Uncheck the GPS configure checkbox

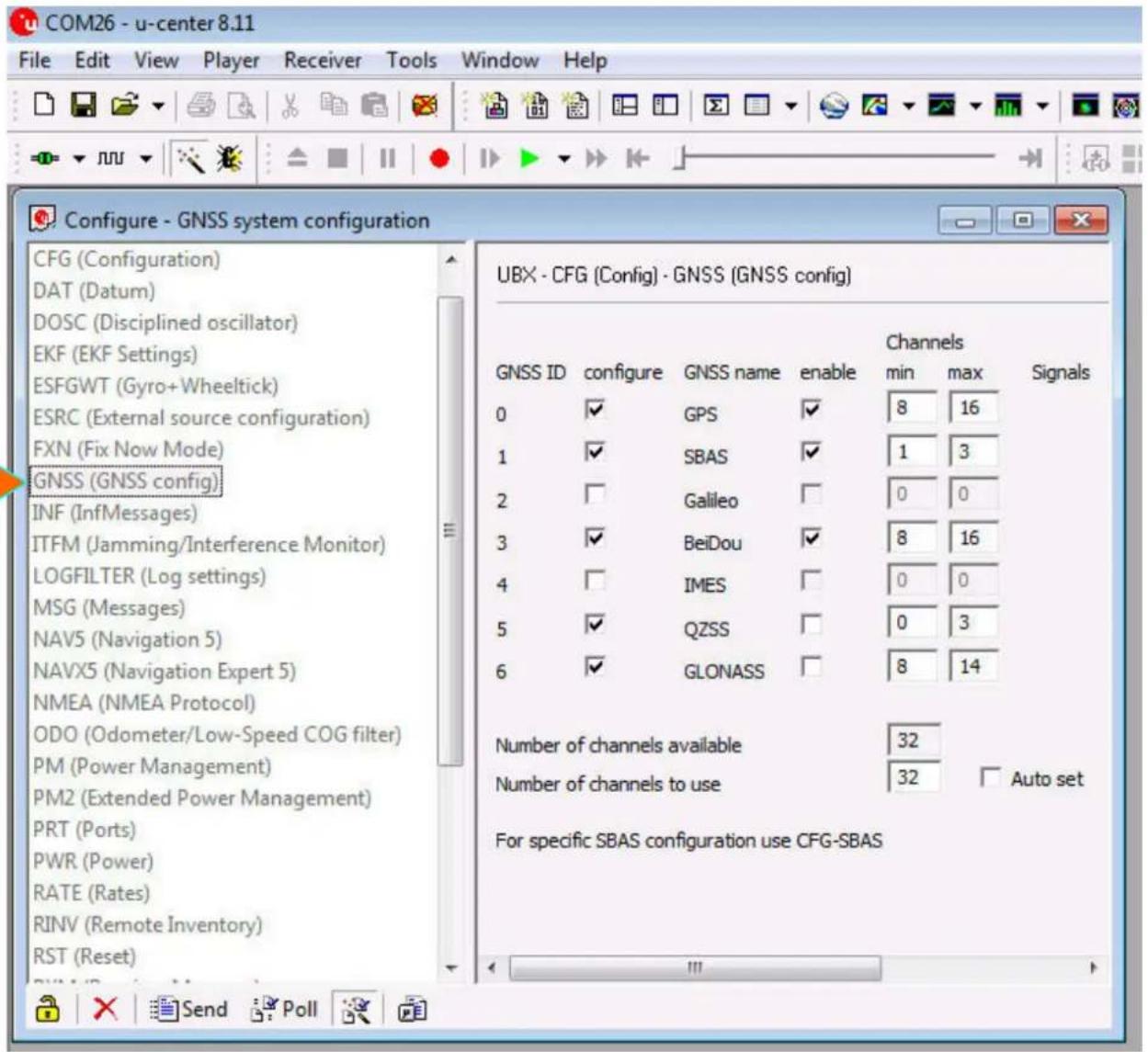(596, 409)
